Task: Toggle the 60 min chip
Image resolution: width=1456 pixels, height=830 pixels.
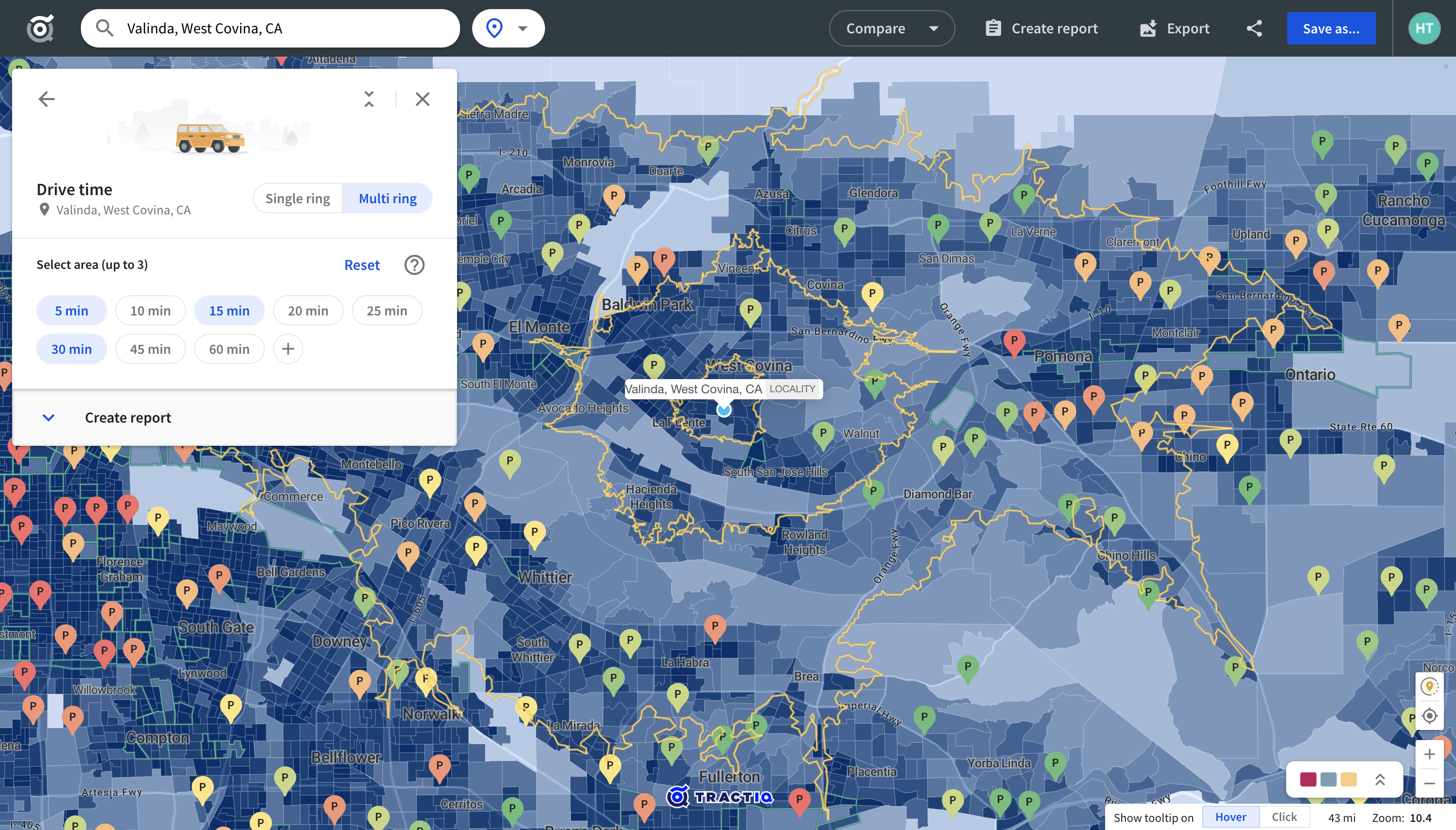Action: point(229,349)
